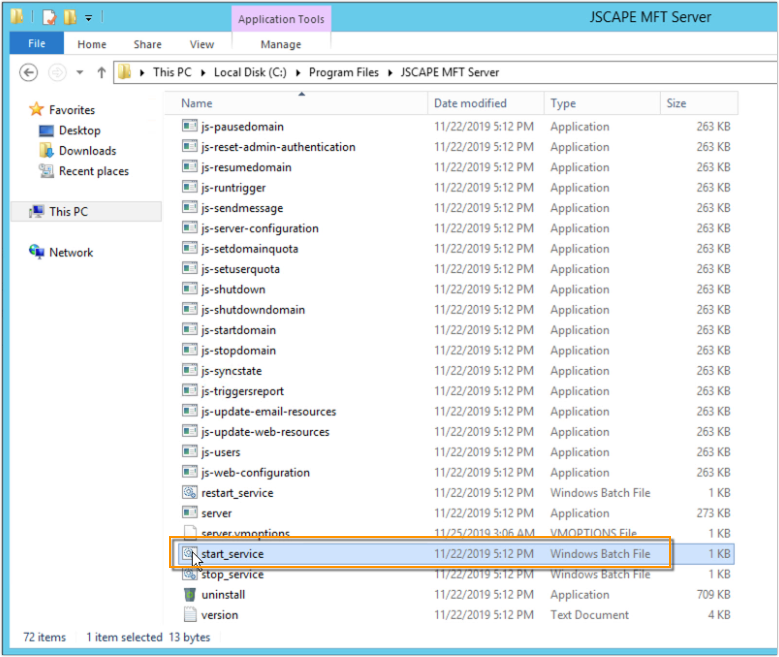Sort files by Date modified column
This screenshot has height=657, width=779.
[x=485, y=103]
